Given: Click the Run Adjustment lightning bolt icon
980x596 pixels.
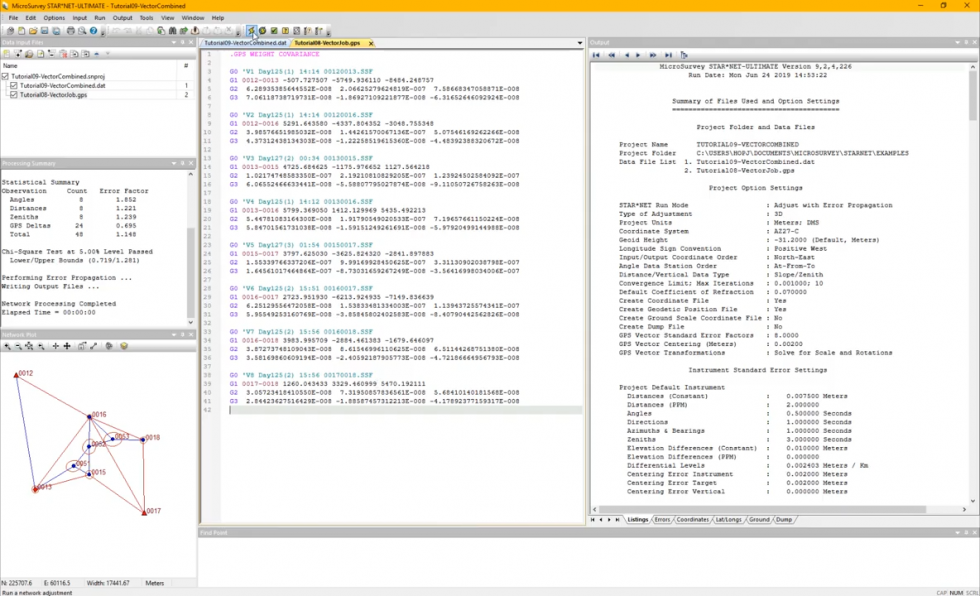Looking at the screenshot, I should pos(251,31).
